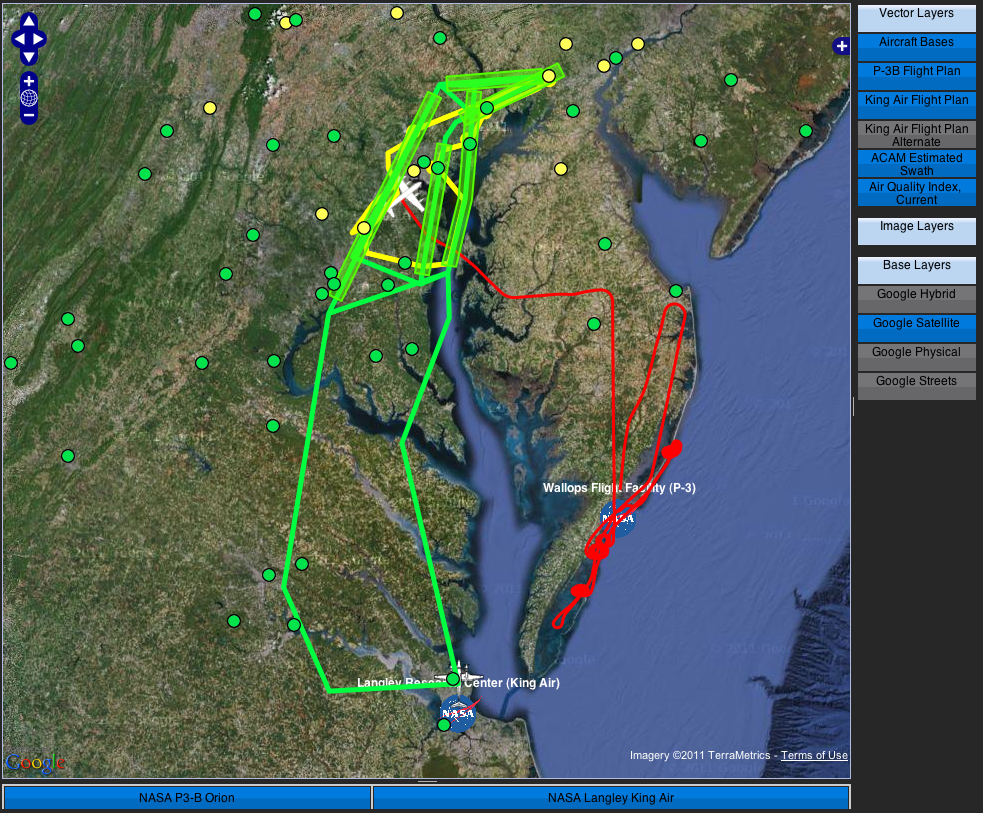Click the globe zoom-to-world icon
This screenshot has height=813, width=983.
click(x=29, y=98)
